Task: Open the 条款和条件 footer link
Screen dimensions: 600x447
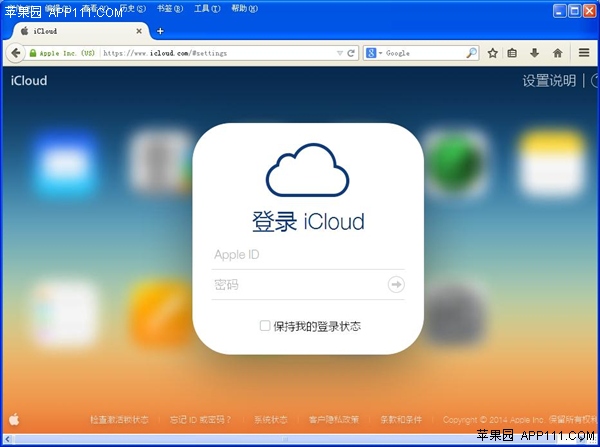Action: (x=401, y=420)
